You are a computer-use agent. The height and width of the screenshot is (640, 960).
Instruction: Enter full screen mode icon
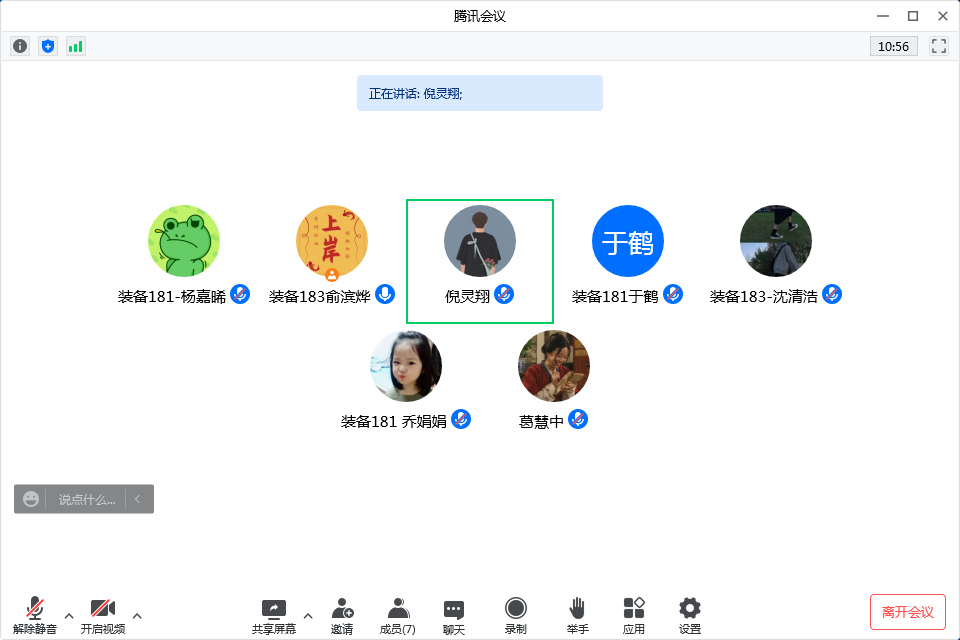pos(939,46)
